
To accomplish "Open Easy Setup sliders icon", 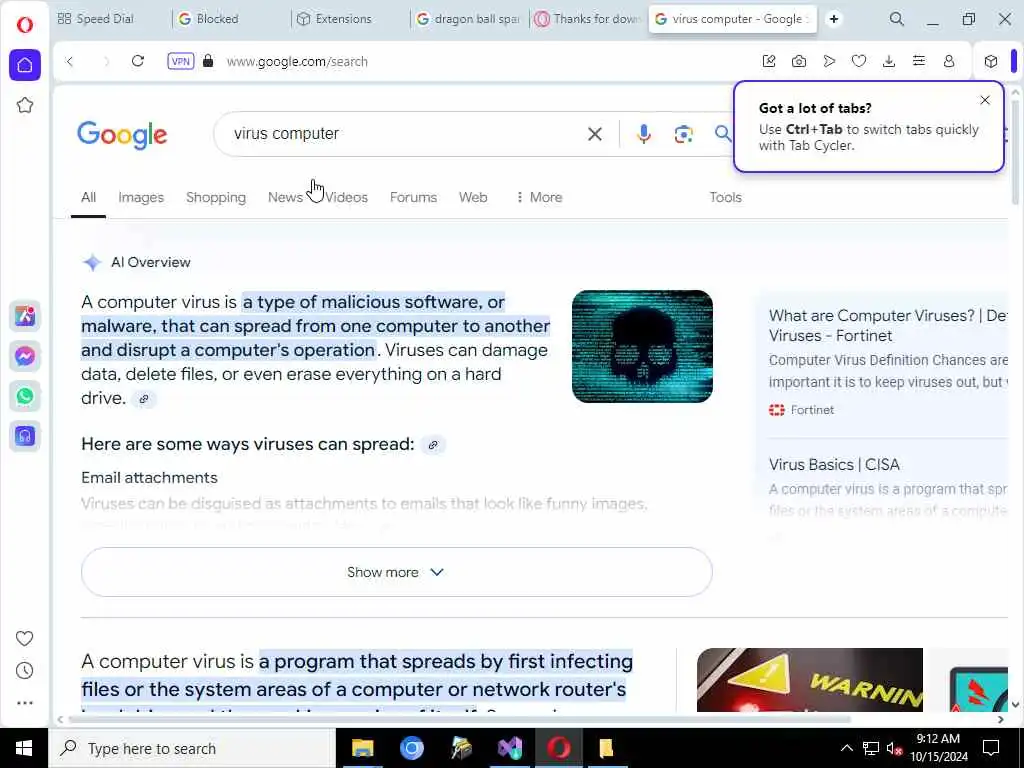I will 919,61.
